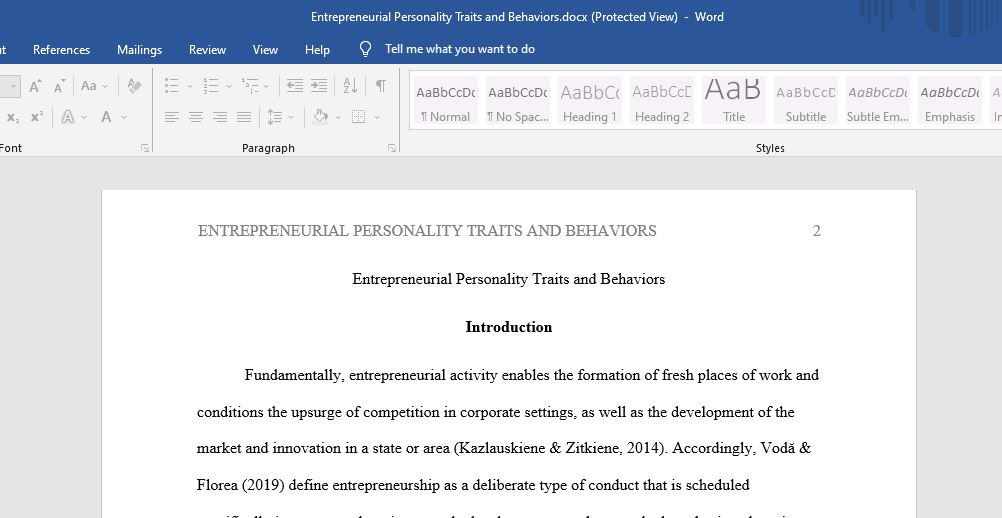Viewport: 1002px width, 518px height.
Task: Click the Font Color A icon
Action: pyautogui.click(x=106, y=117)
